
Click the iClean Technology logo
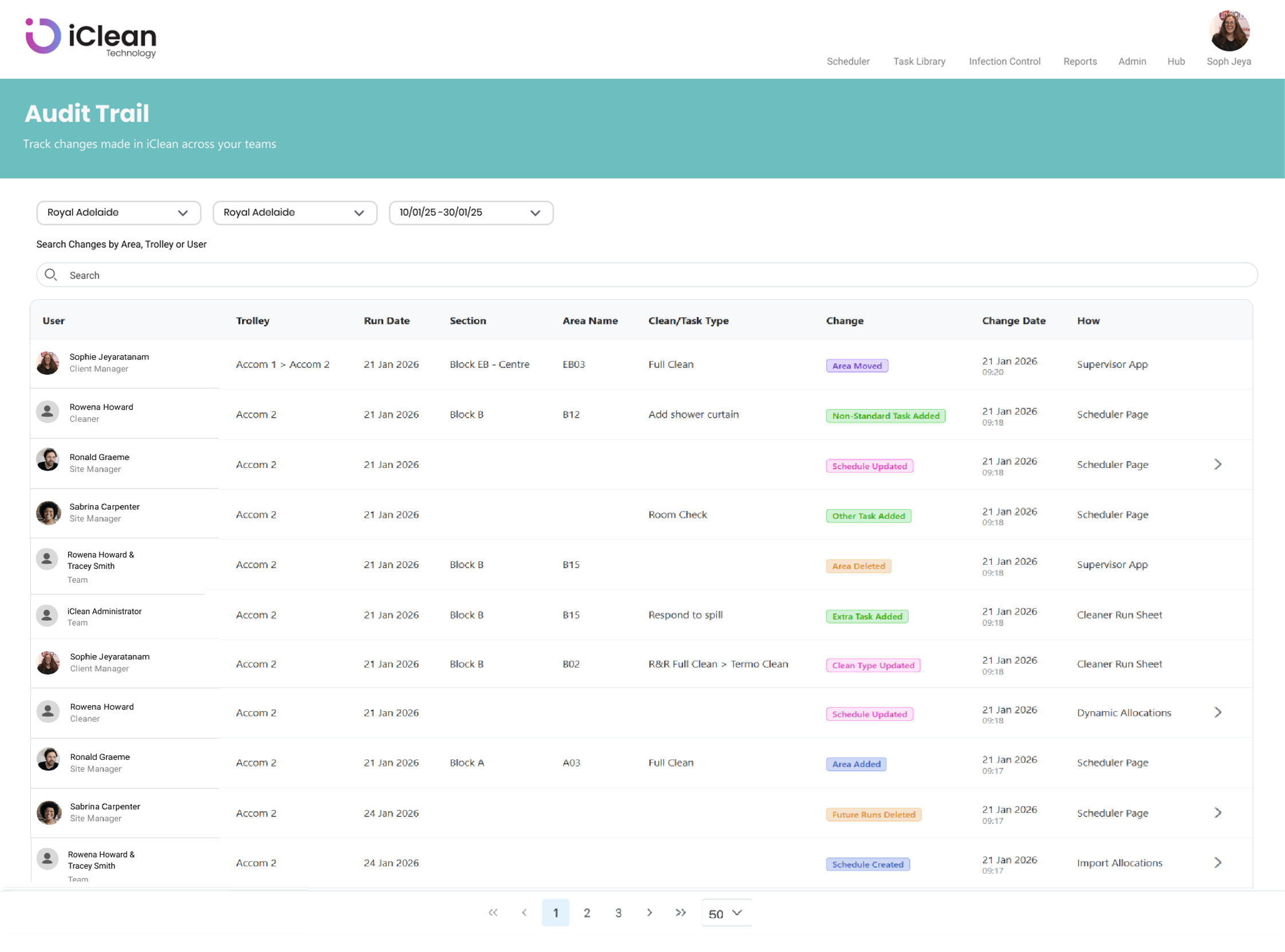click(x=90, y=37)
